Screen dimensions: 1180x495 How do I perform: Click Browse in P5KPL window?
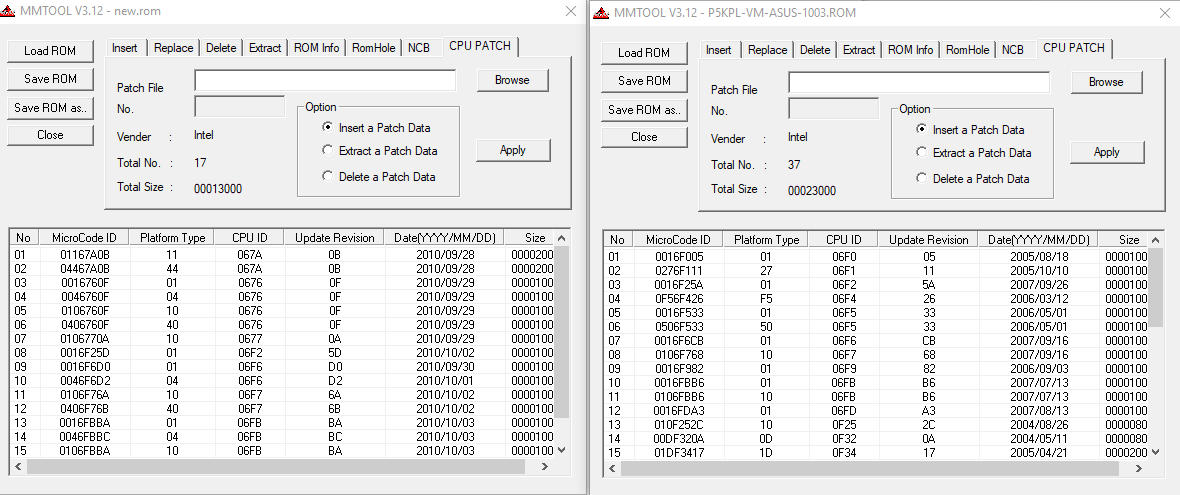1106,82
